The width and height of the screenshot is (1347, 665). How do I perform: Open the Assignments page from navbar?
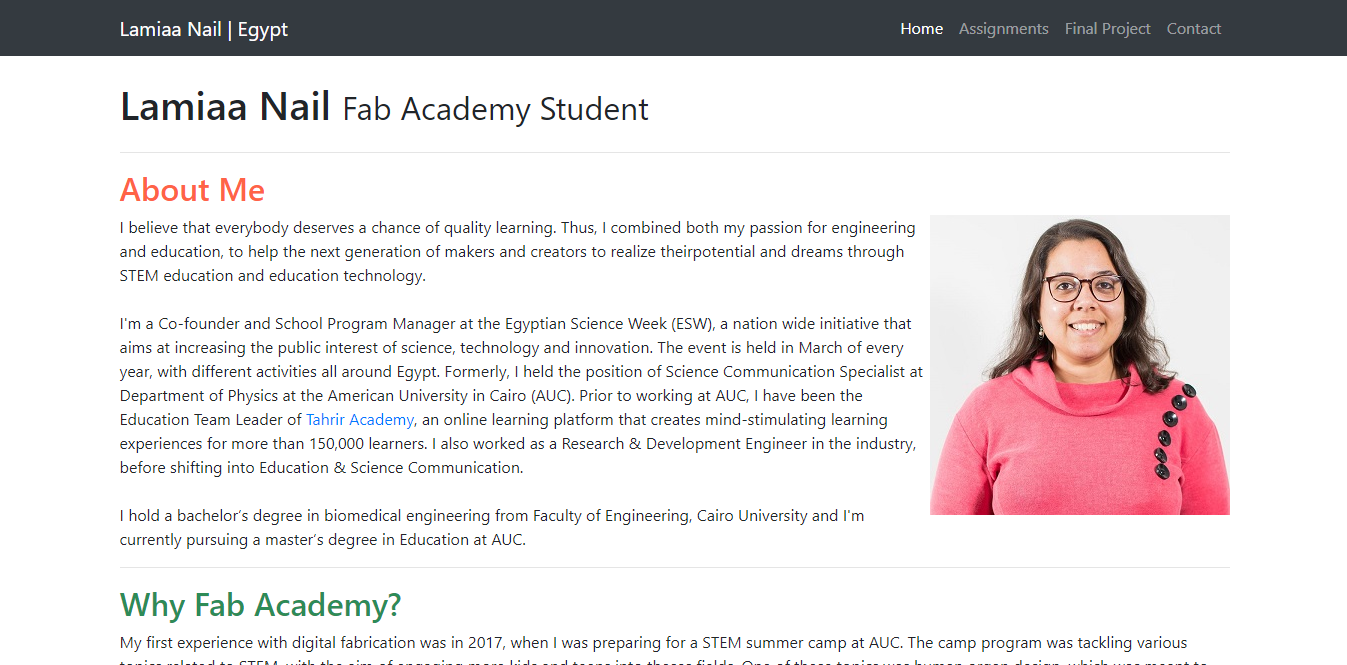(1003, 29)
